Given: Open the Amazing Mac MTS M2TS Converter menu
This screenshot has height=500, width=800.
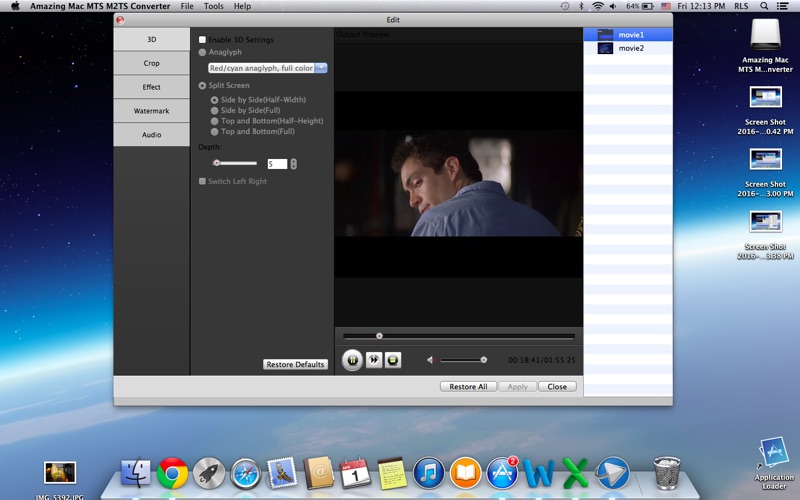Looking at the screenshot, I should coord(100,6).
